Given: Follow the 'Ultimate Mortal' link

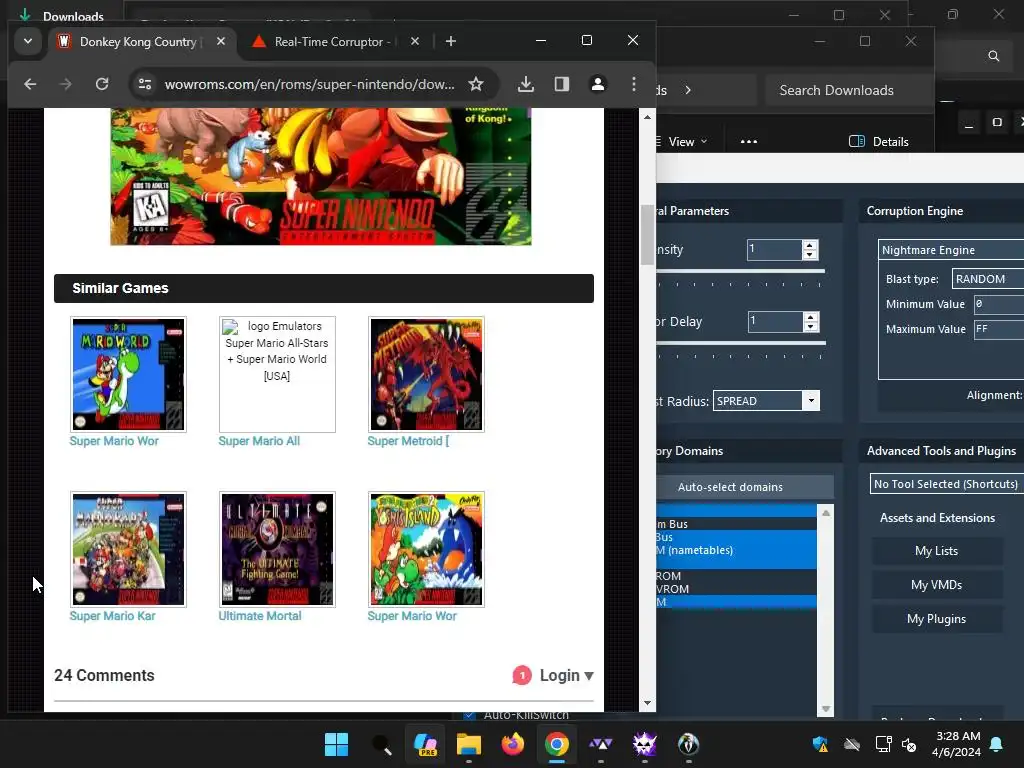Looking at the screenshot, I should click(x=260, y=616).
